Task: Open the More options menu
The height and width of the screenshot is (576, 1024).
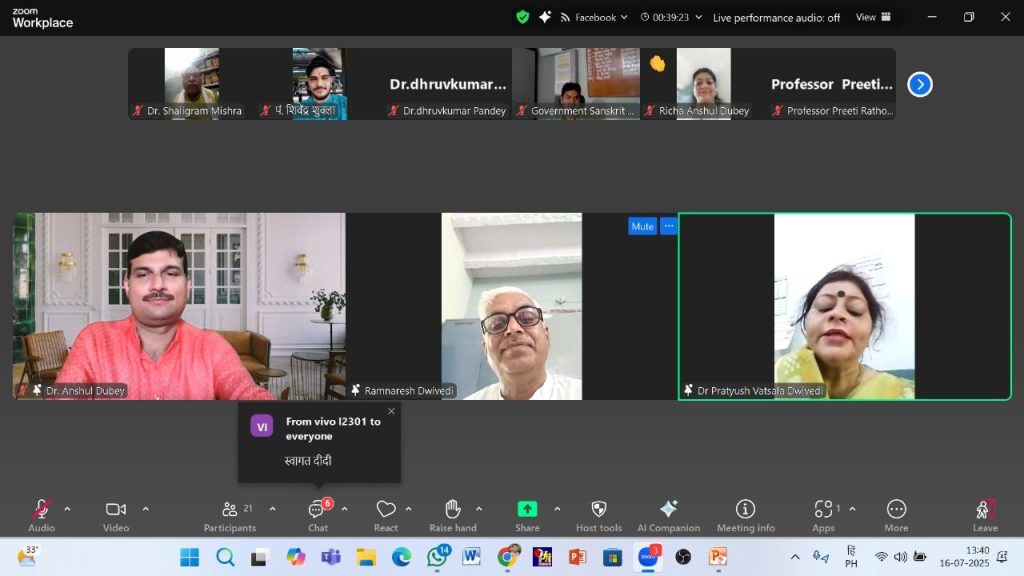Action: click(x=896, y=512)
